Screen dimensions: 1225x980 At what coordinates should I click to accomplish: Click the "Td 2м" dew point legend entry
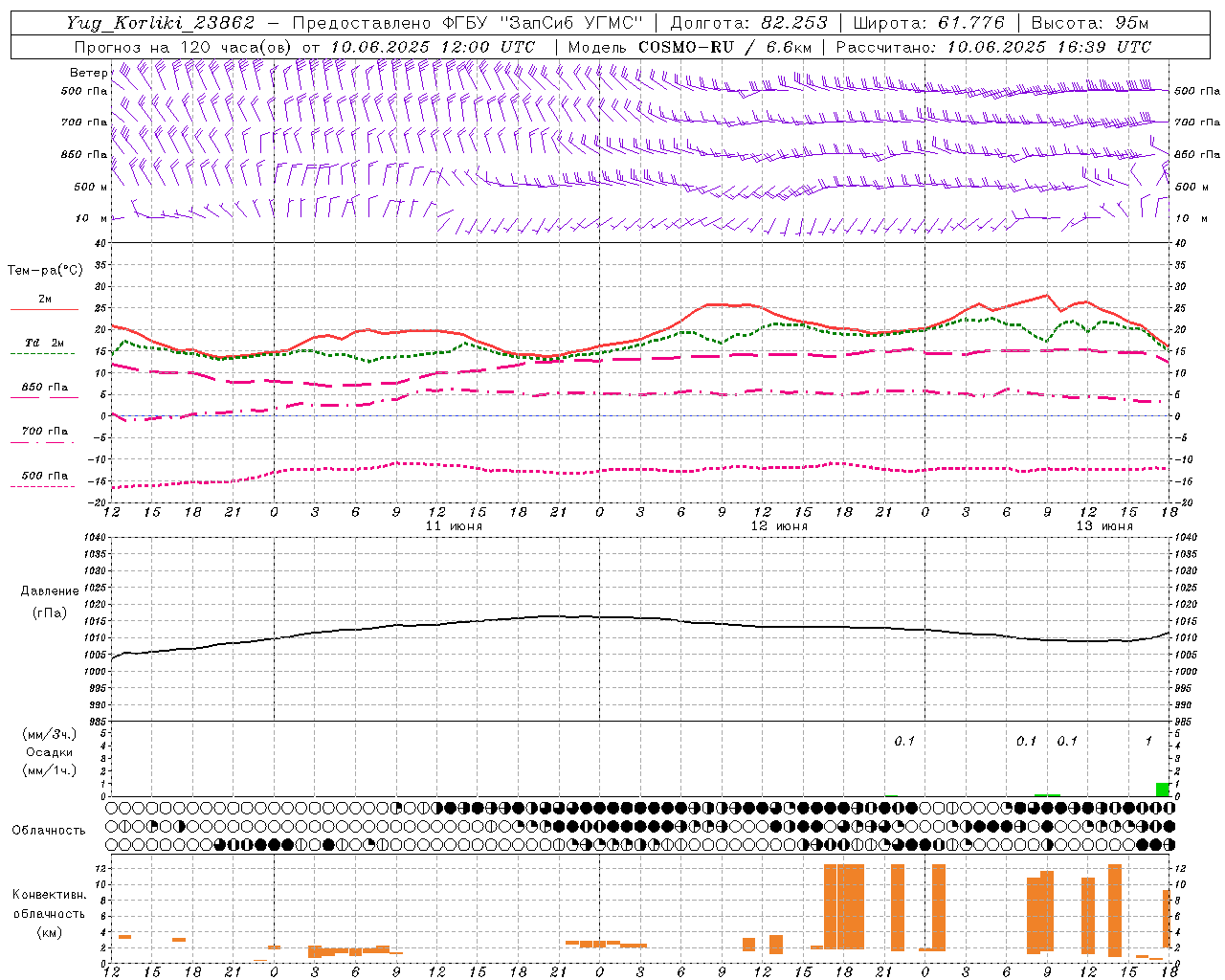coord(45,343)
